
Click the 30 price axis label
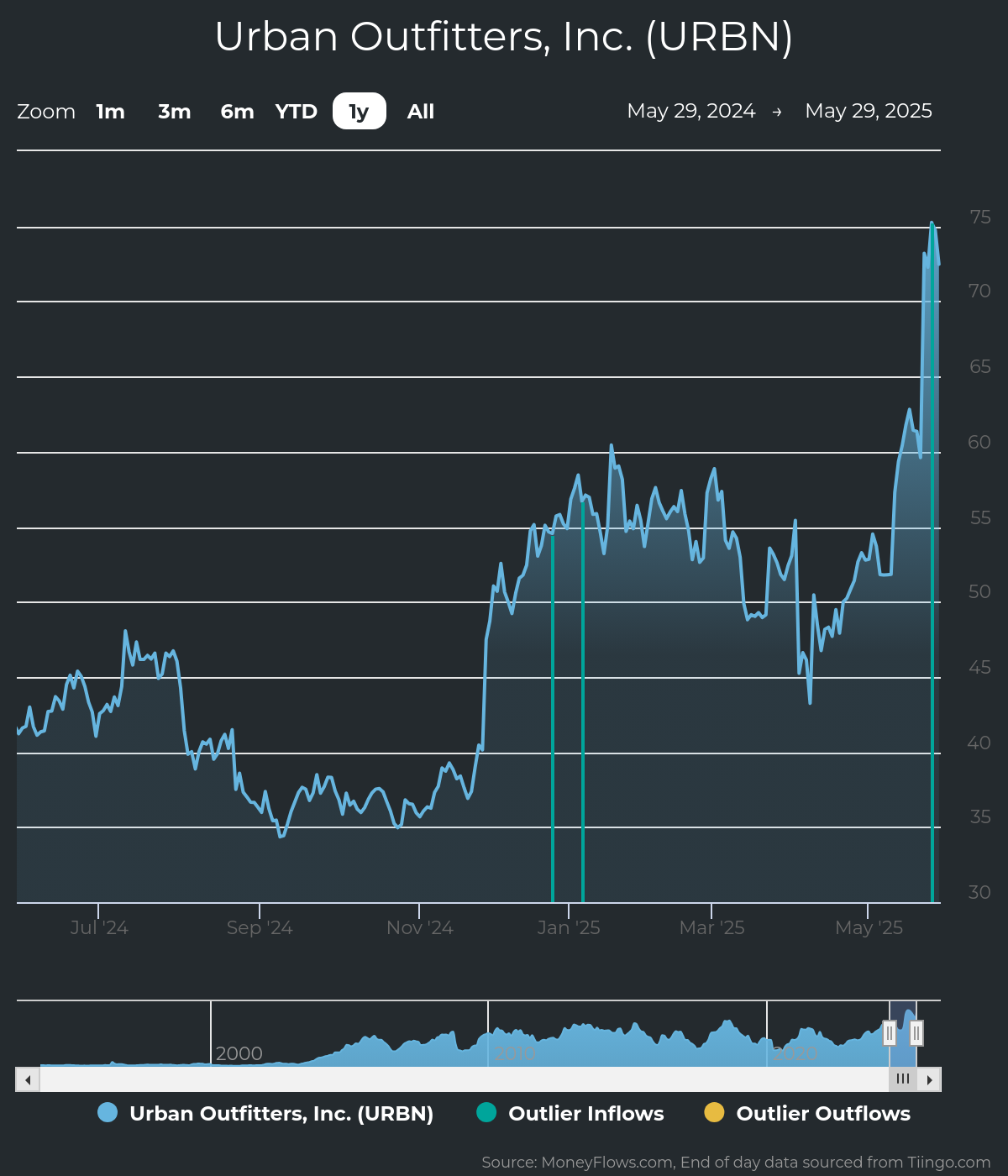click(x=979, y=892)
